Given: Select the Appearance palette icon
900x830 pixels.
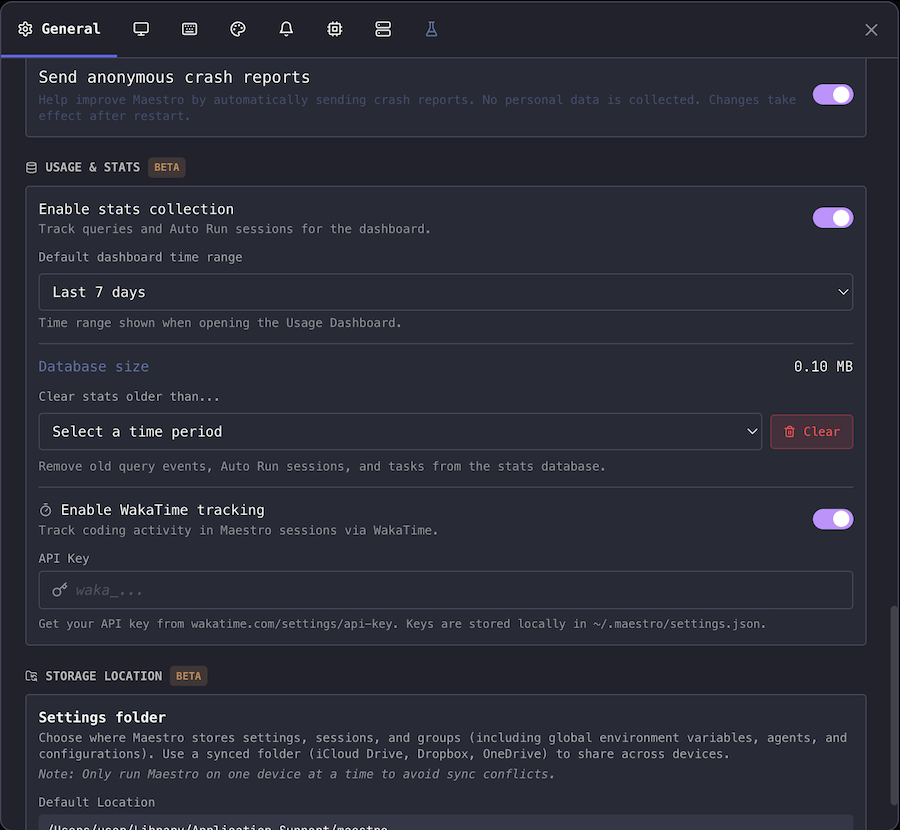Looking at the screenshot, I should (237, 29).
